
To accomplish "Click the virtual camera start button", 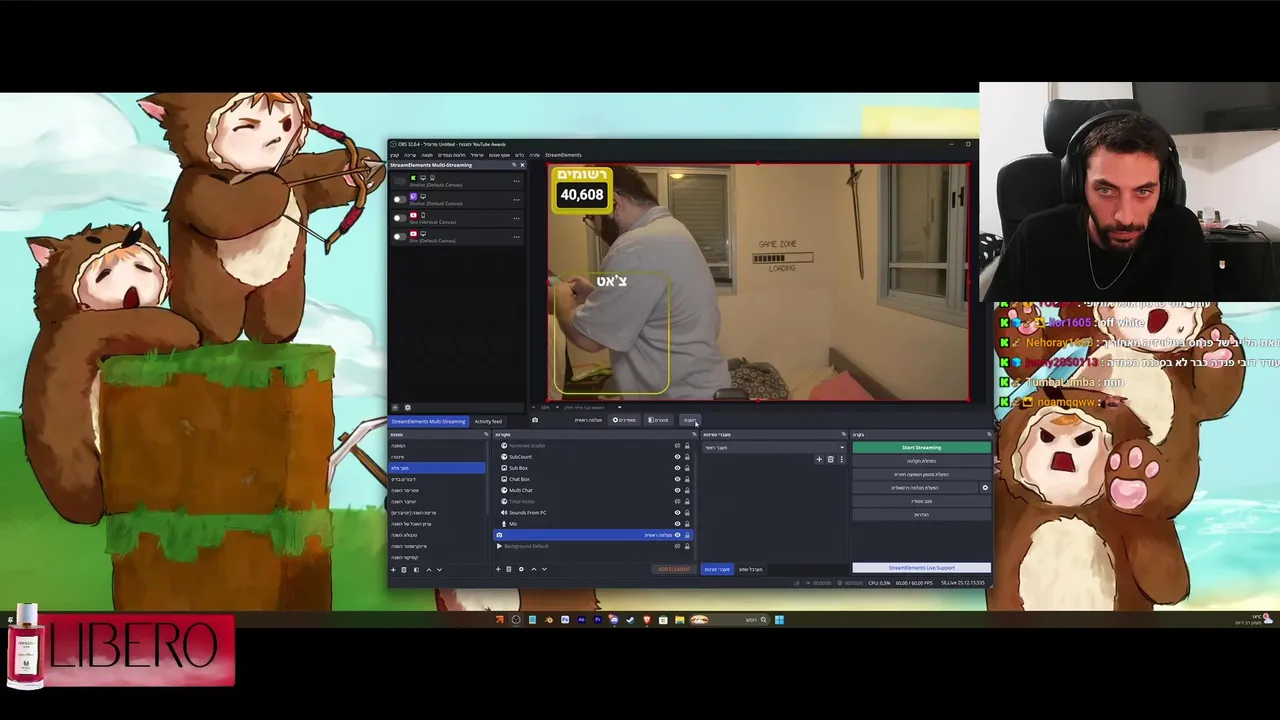I will click(915, 488).
